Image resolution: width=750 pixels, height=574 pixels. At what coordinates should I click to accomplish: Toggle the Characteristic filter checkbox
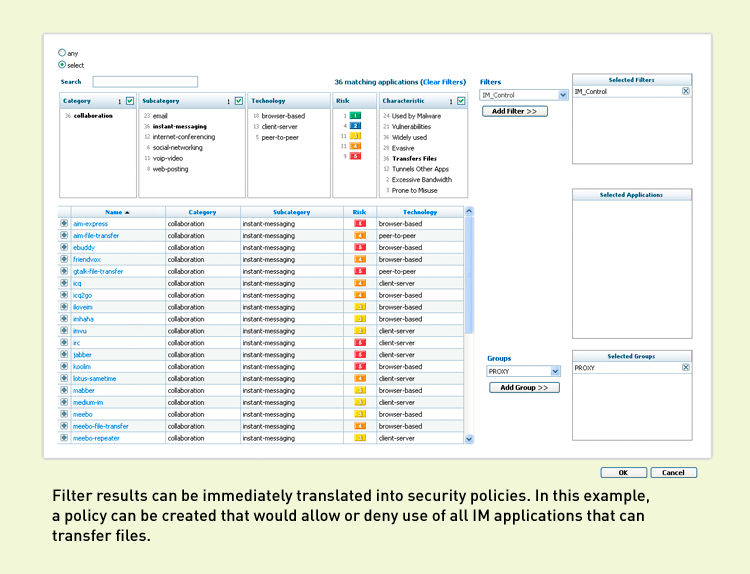pyautogui.click(x=461, y=101)
